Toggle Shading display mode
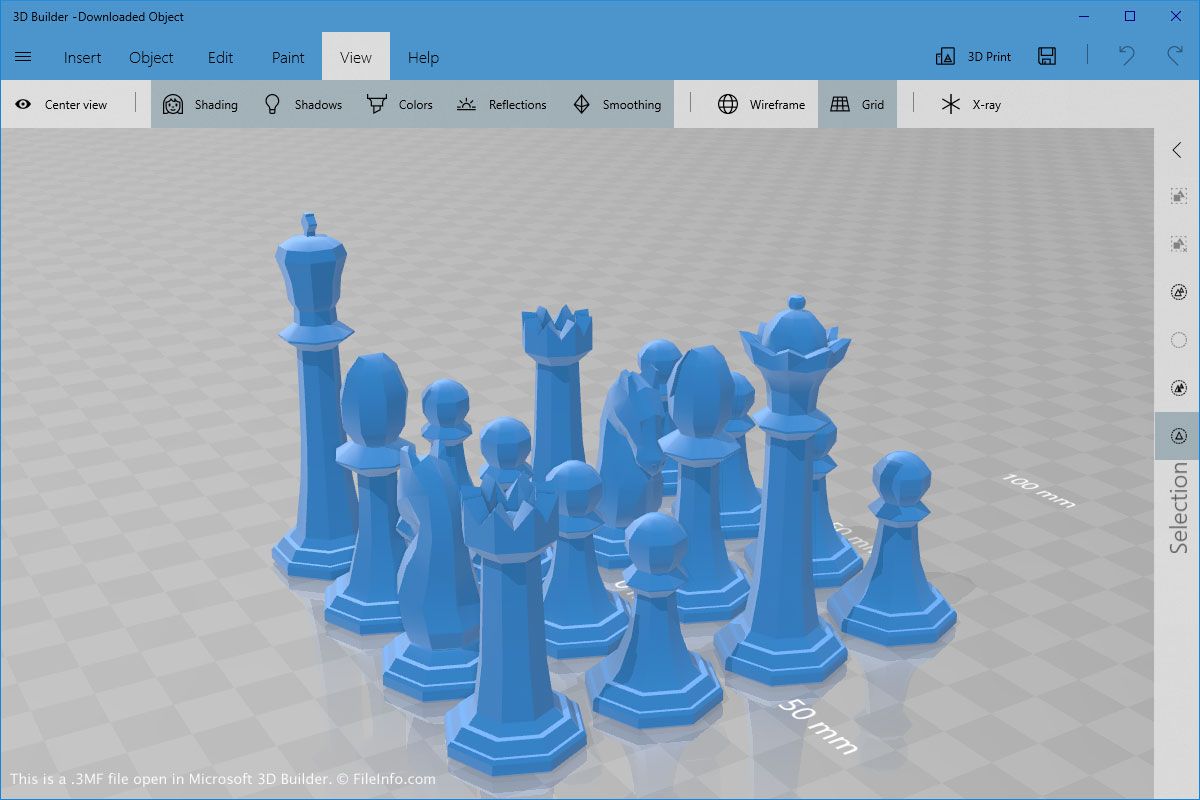1200x800 pixels. (200, 104)
